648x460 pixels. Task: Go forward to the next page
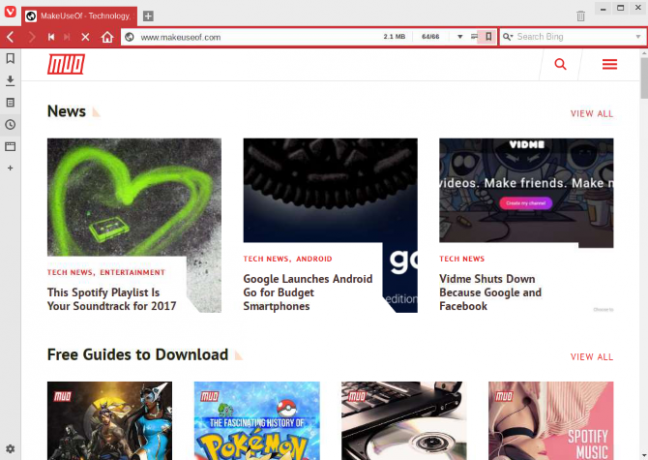[x=31, y=37]
